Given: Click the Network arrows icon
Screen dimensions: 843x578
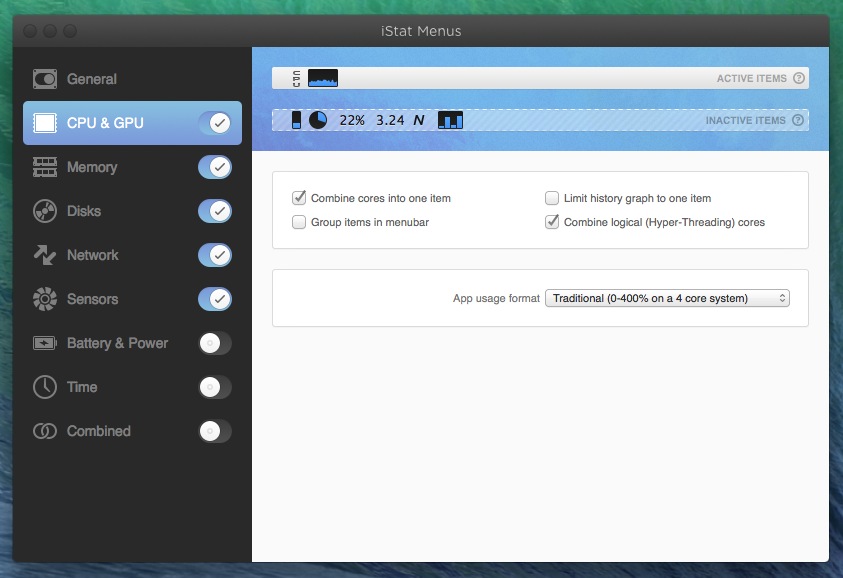Looking at the screenshot, I should coord(45,255).
